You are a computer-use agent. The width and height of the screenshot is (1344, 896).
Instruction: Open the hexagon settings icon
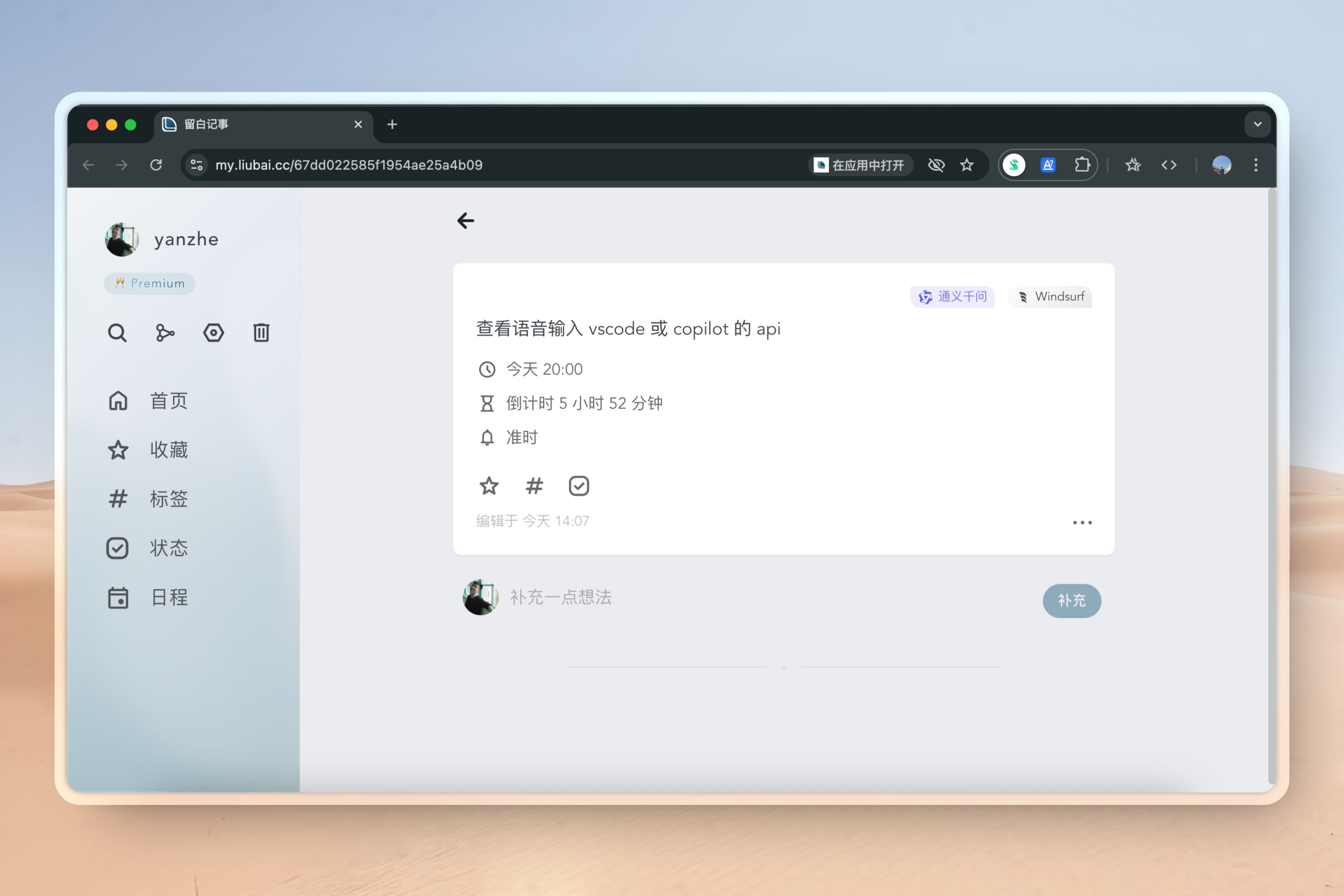[x=213, y=332]
